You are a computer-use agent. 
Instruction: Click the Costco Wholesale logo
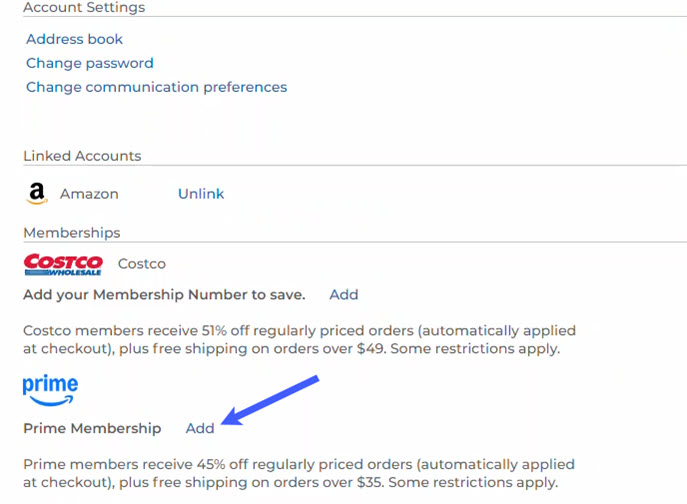click(x=63, y=264)
